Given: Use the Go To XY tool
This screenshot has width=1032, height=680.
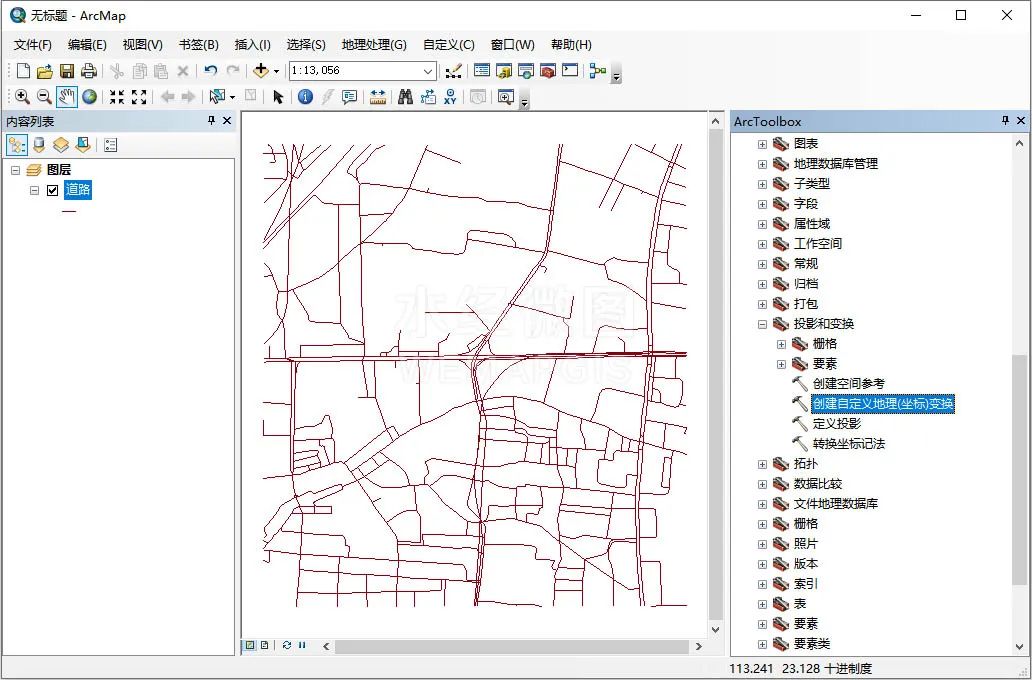Looking at the screenshot, I should [448, 96].
